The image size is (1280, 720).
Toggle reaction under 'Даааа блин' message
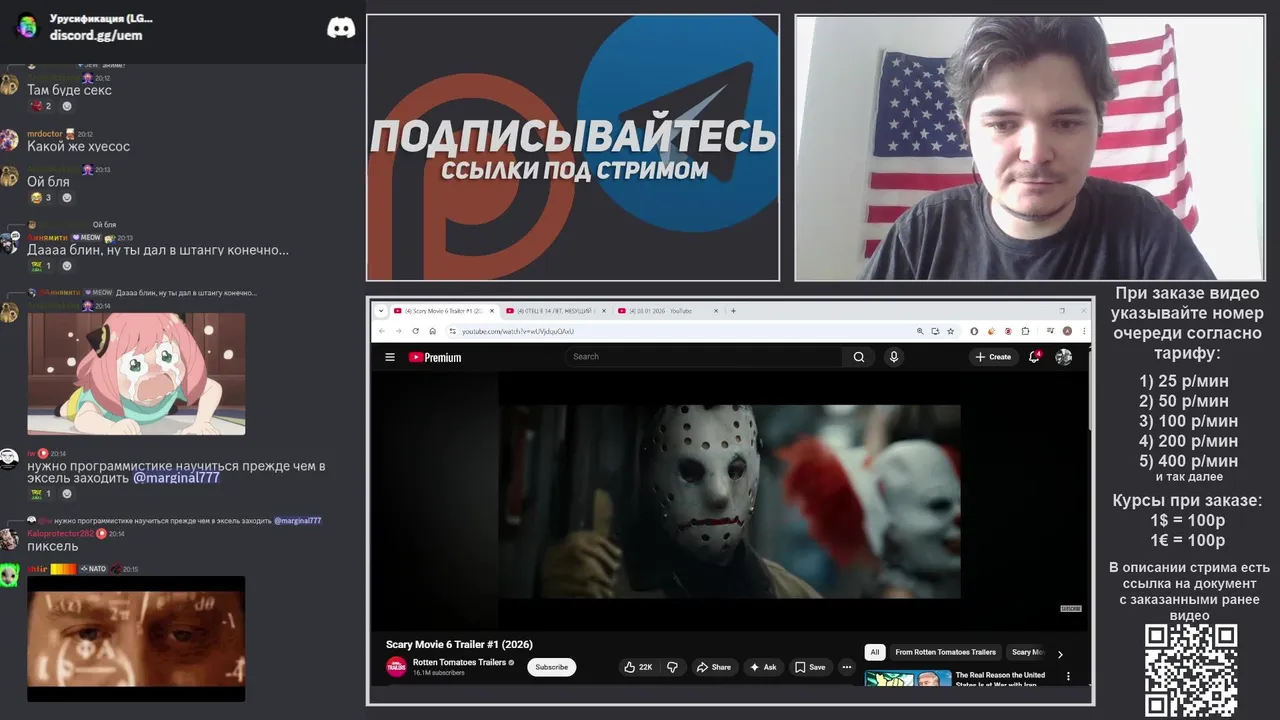pyautogui.click(x=40, y=266)
